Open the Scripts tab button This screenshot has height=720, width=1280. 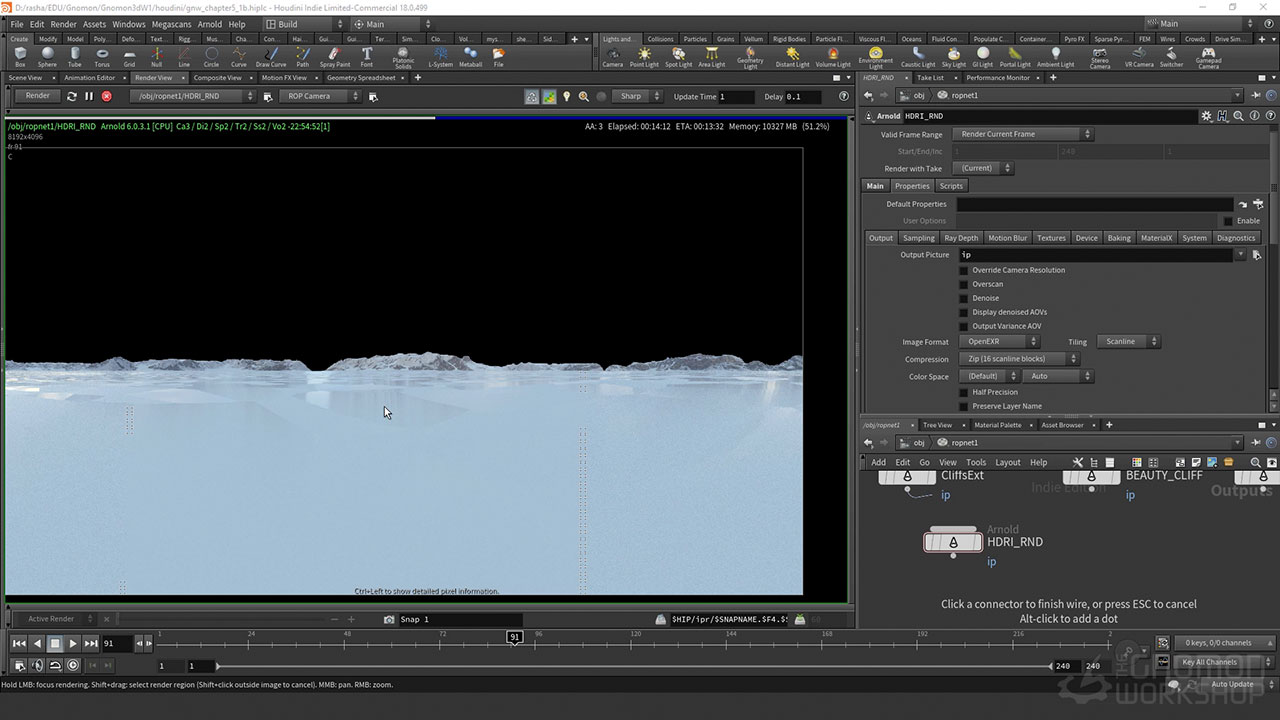click(x=951, y=186)
